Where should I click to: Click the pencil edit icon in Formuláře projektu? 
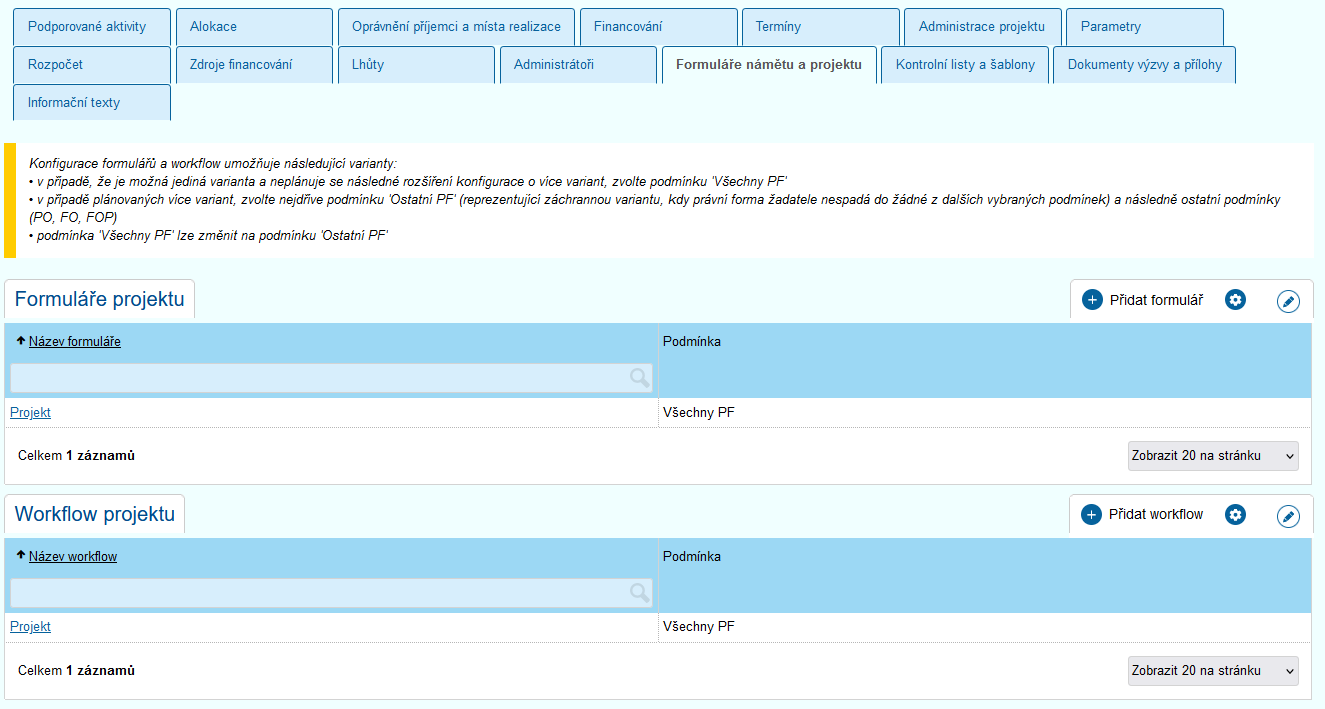pyautogui.click(x=1288, y=301)
